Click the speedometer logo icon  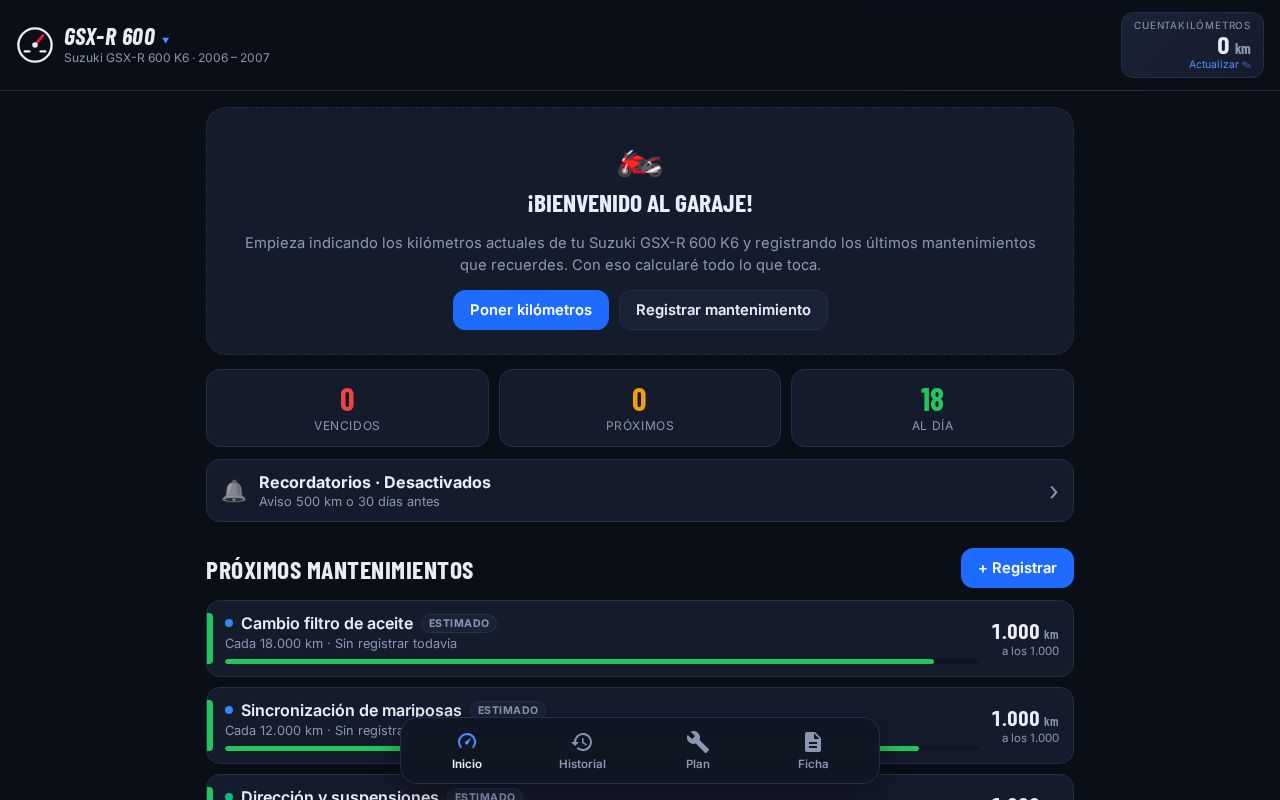[x=35, y=45]
